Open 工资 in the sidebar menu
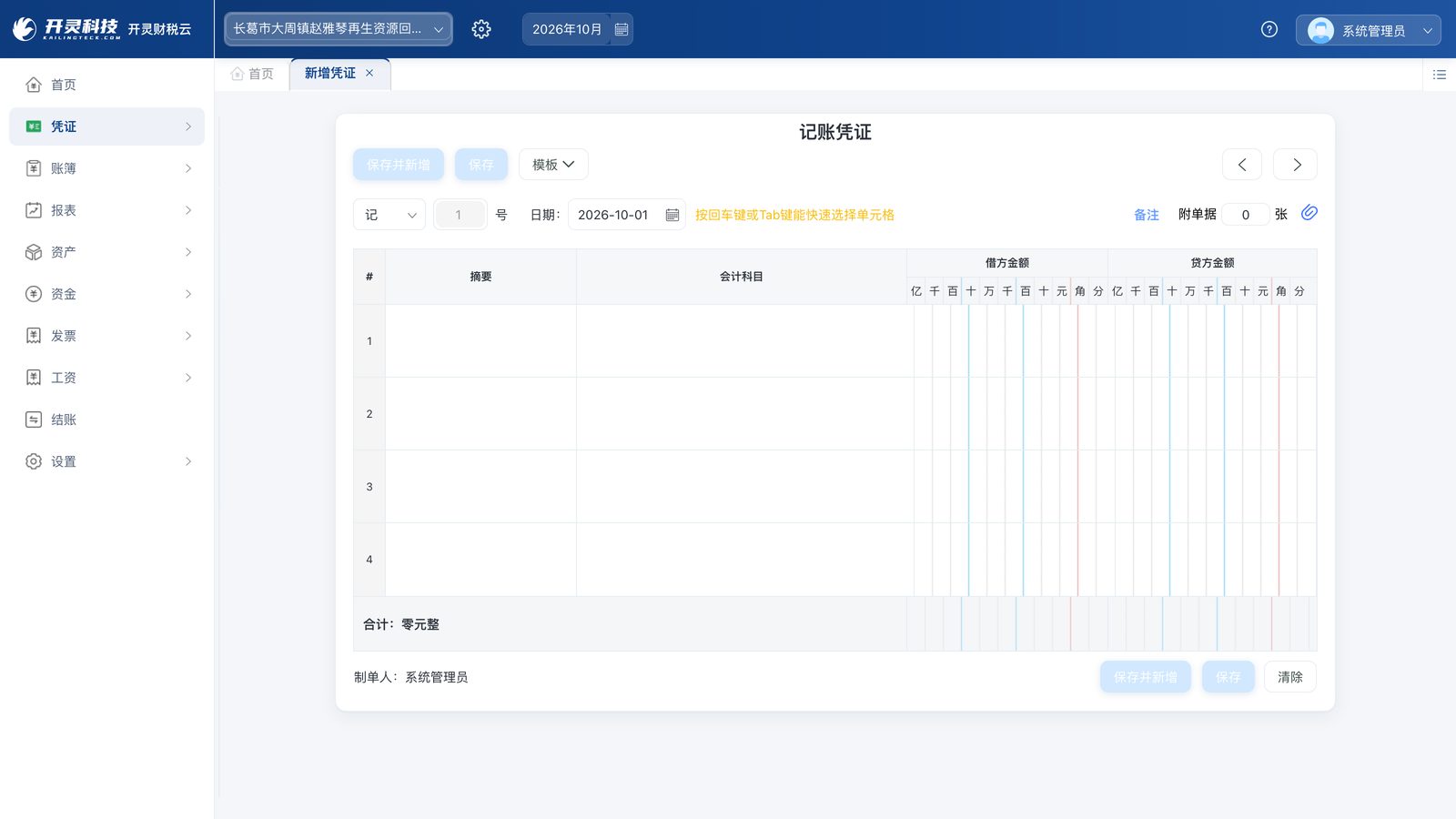The image size is (1456, 819). coord(106,378)
